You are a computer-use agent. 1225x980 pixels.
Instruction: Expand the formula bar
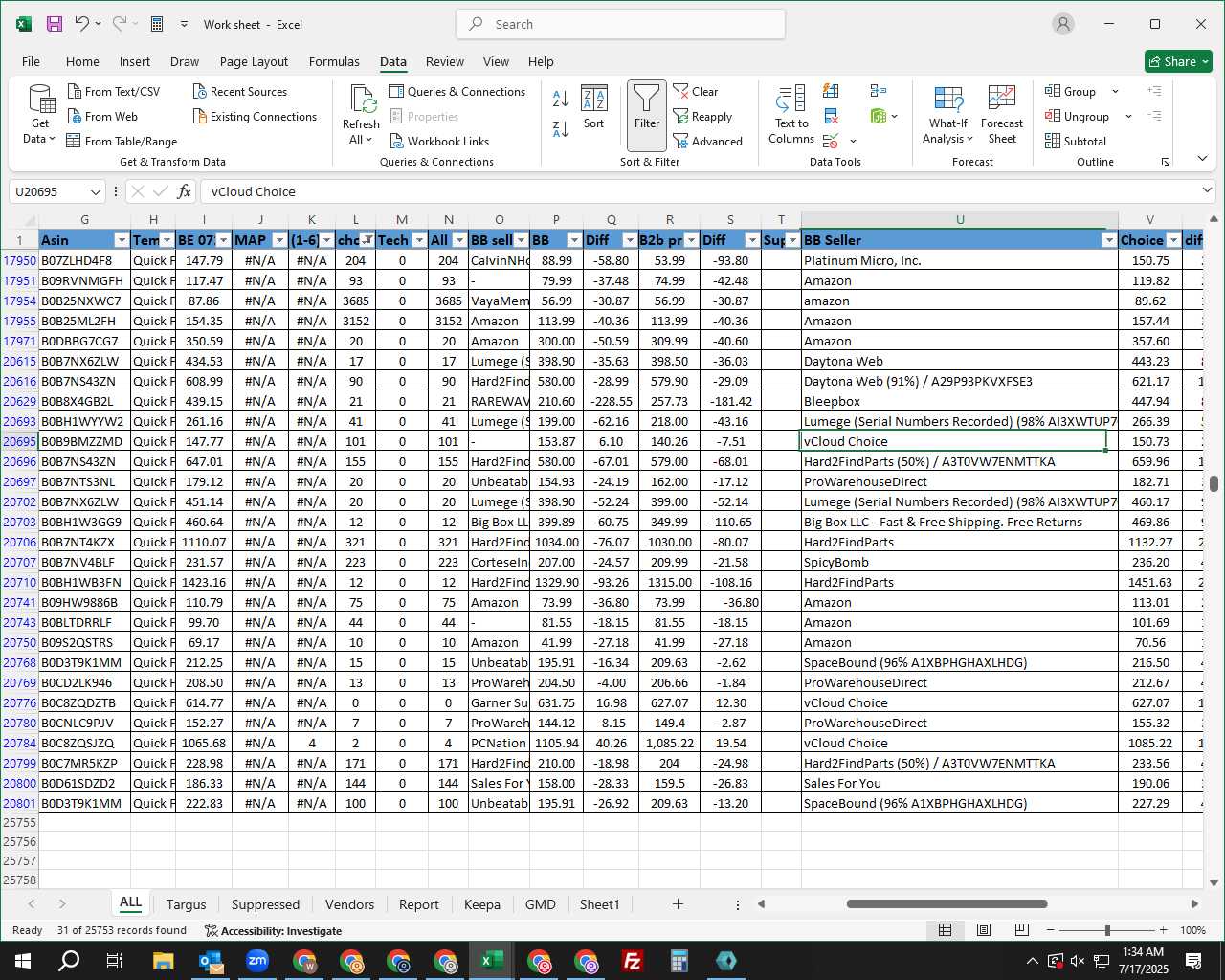(1207, 191)
